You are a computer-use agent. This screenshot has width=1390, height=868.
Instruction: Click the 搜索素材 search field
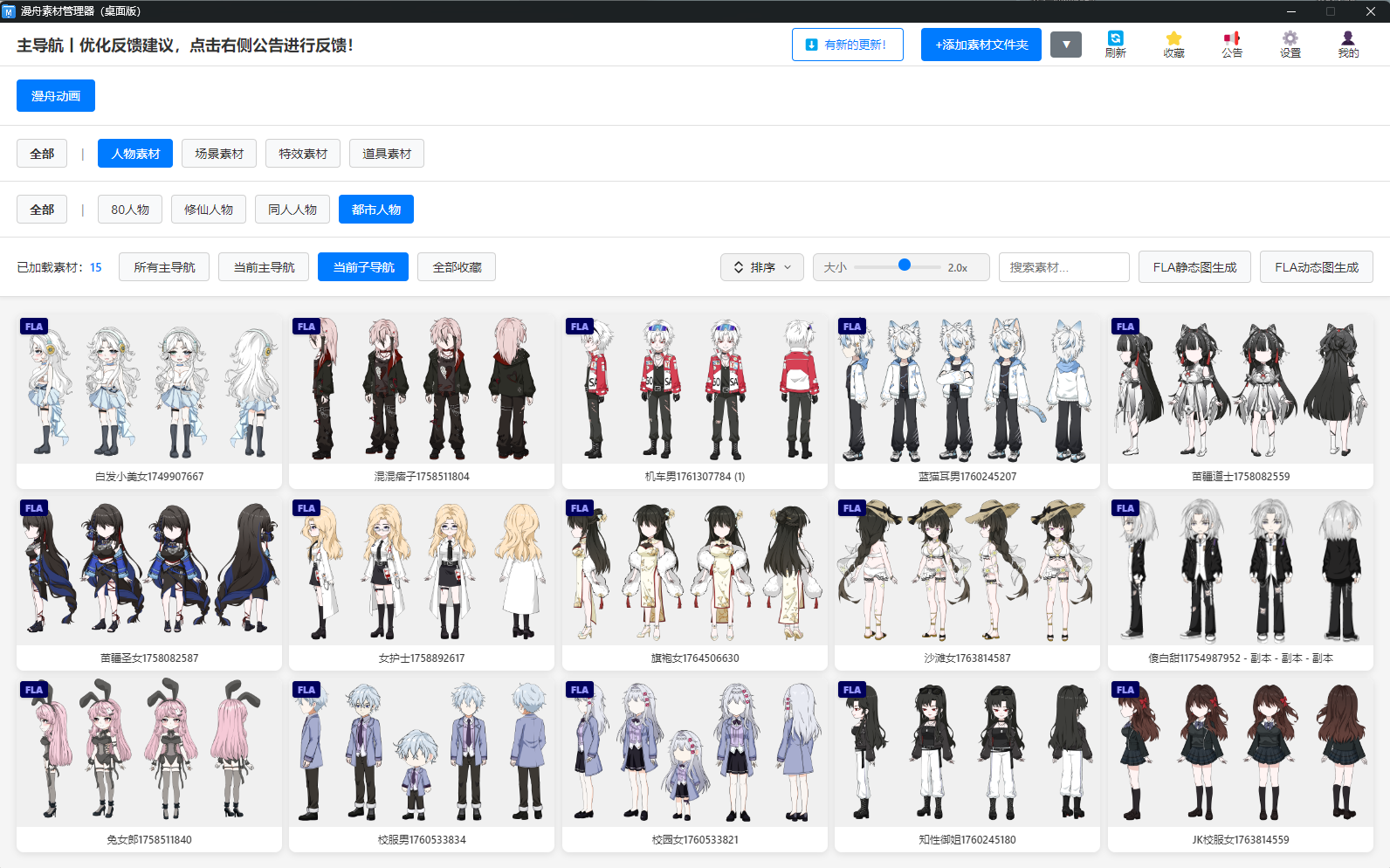1063,267
